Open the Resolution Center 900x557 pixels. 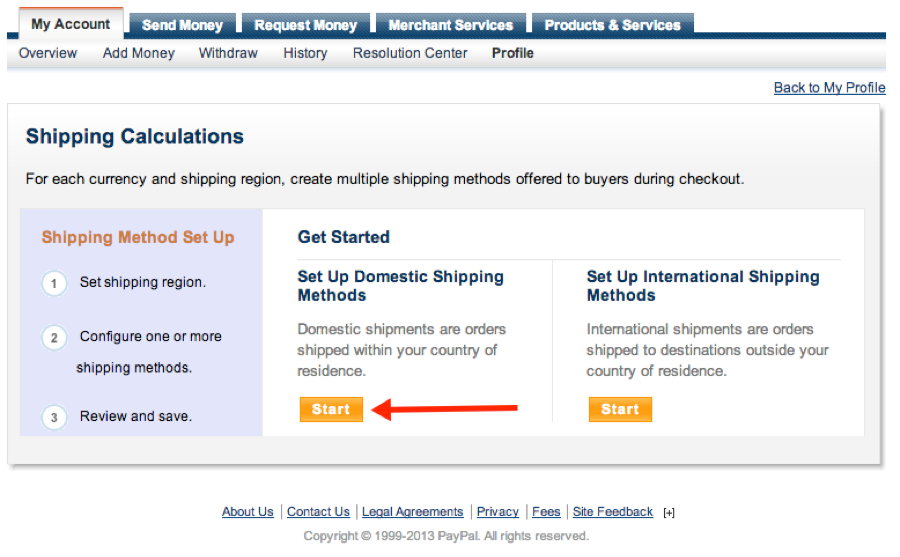click(x=410, y=53)
